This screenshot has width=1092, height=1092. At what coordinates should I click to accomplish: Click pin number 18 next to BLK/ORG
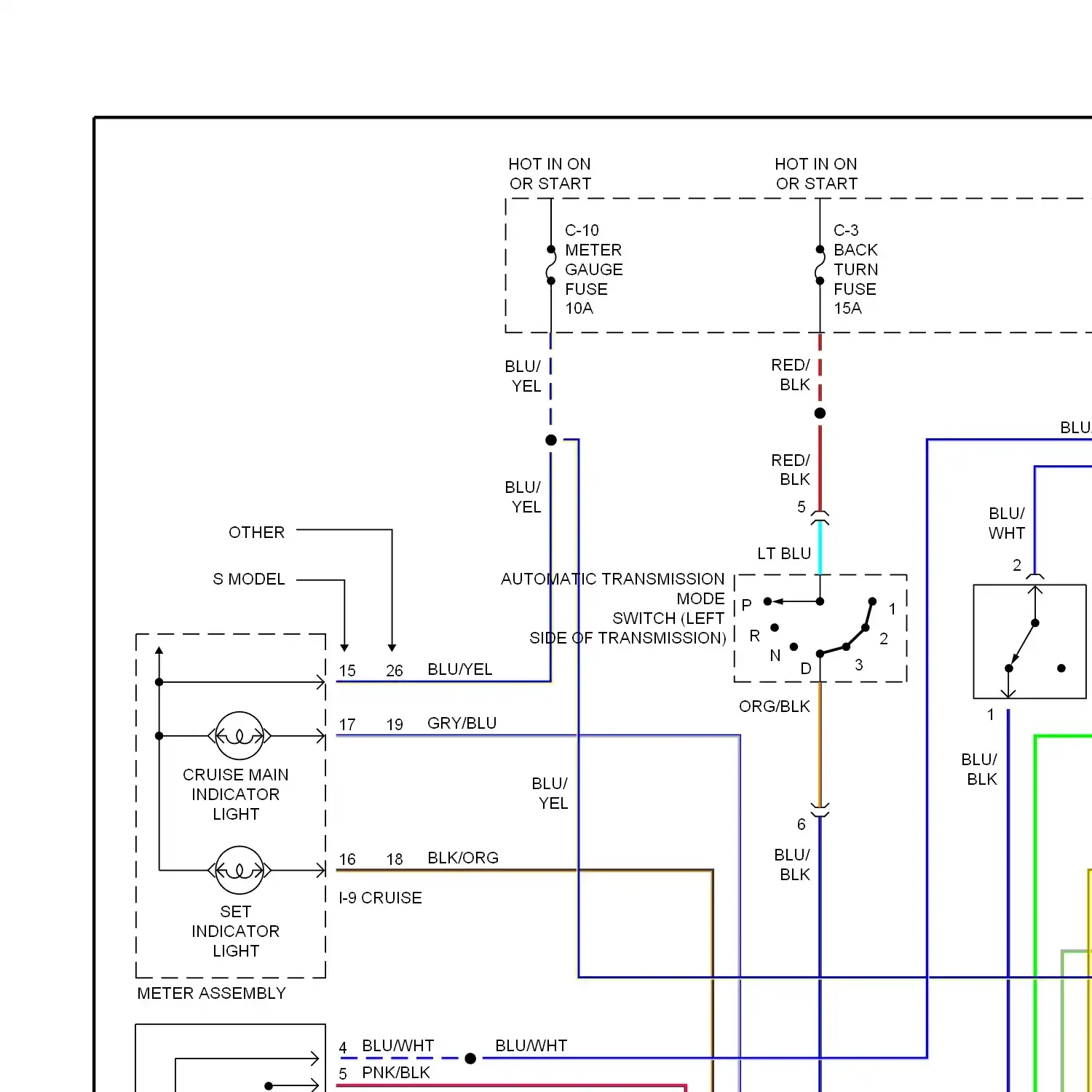(x=395, y=859)
